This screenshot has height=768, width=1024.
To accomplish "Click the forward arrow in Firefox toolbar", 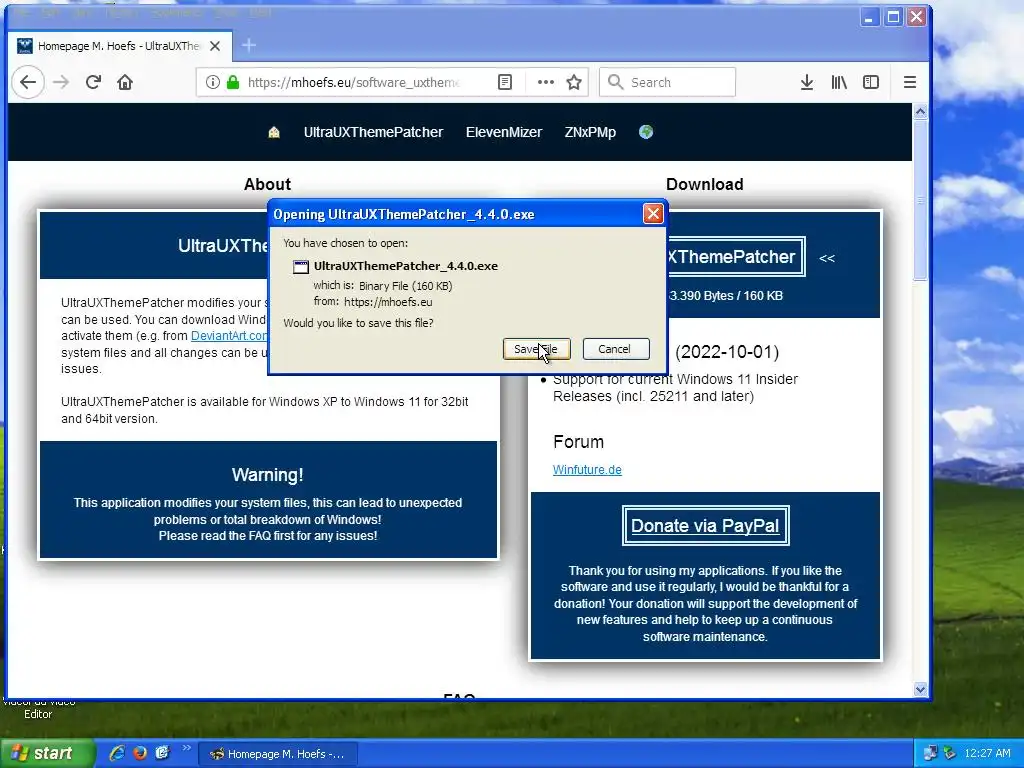I will [x=61, y=82].
